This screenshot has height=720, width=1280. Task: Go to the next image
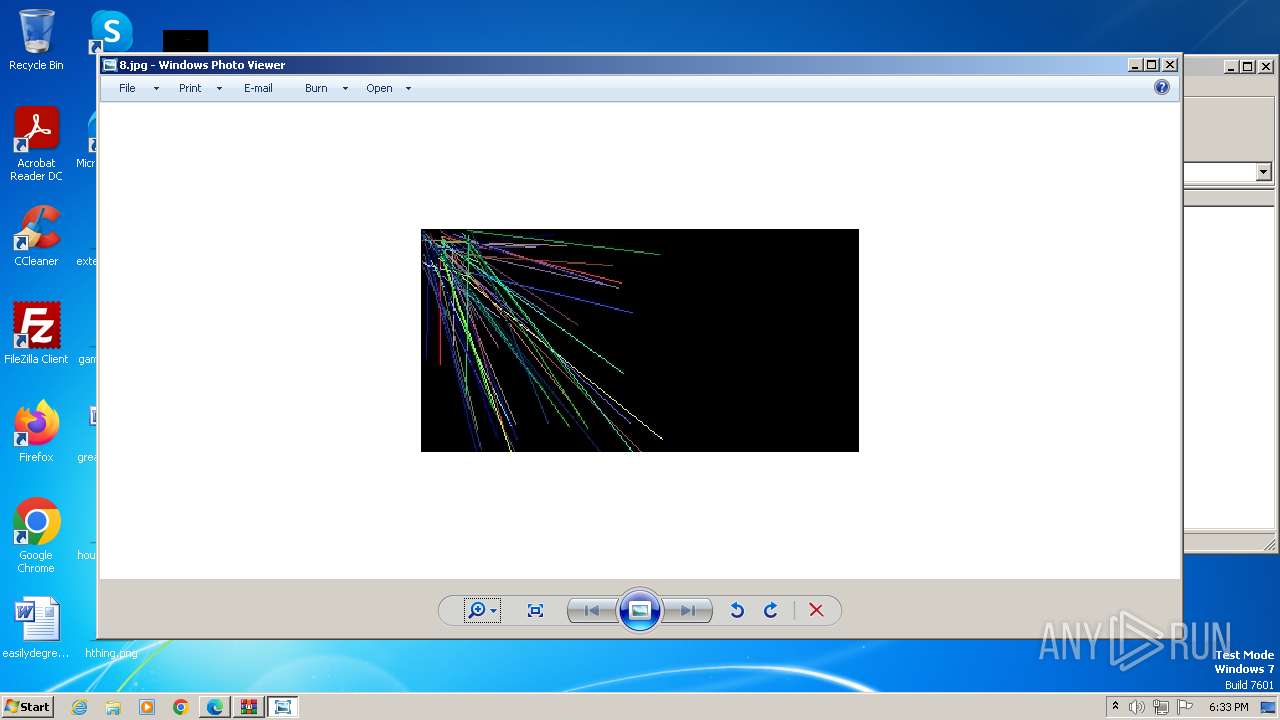pos(688,610)
